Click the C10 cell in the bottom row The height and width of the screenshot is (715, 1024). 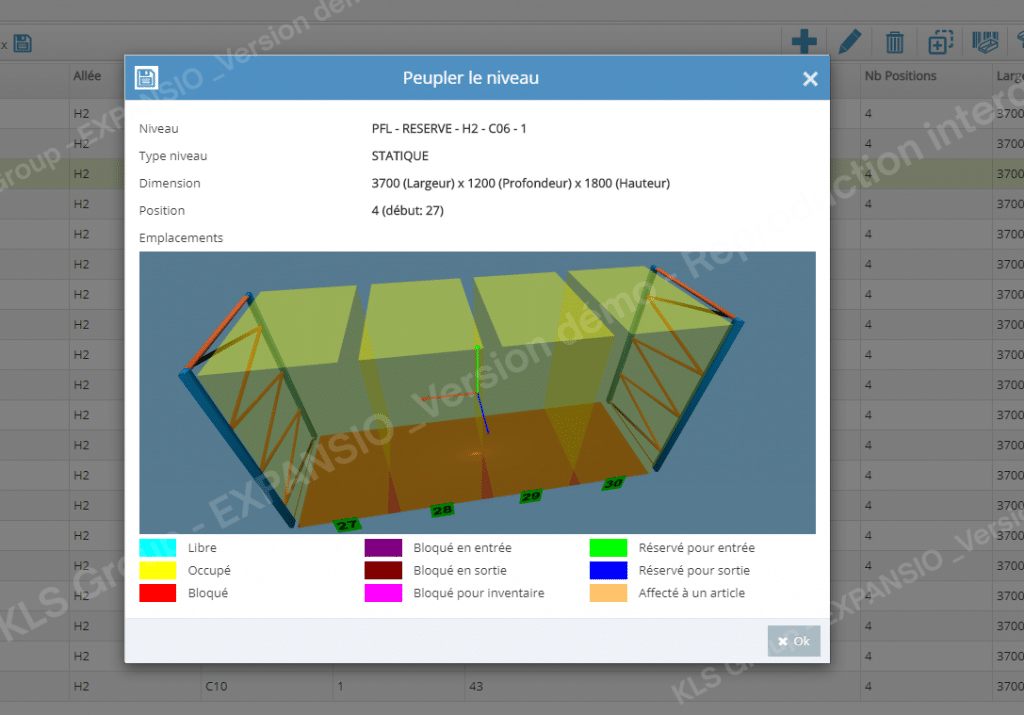pyautogui.click(x=216, y=686)
